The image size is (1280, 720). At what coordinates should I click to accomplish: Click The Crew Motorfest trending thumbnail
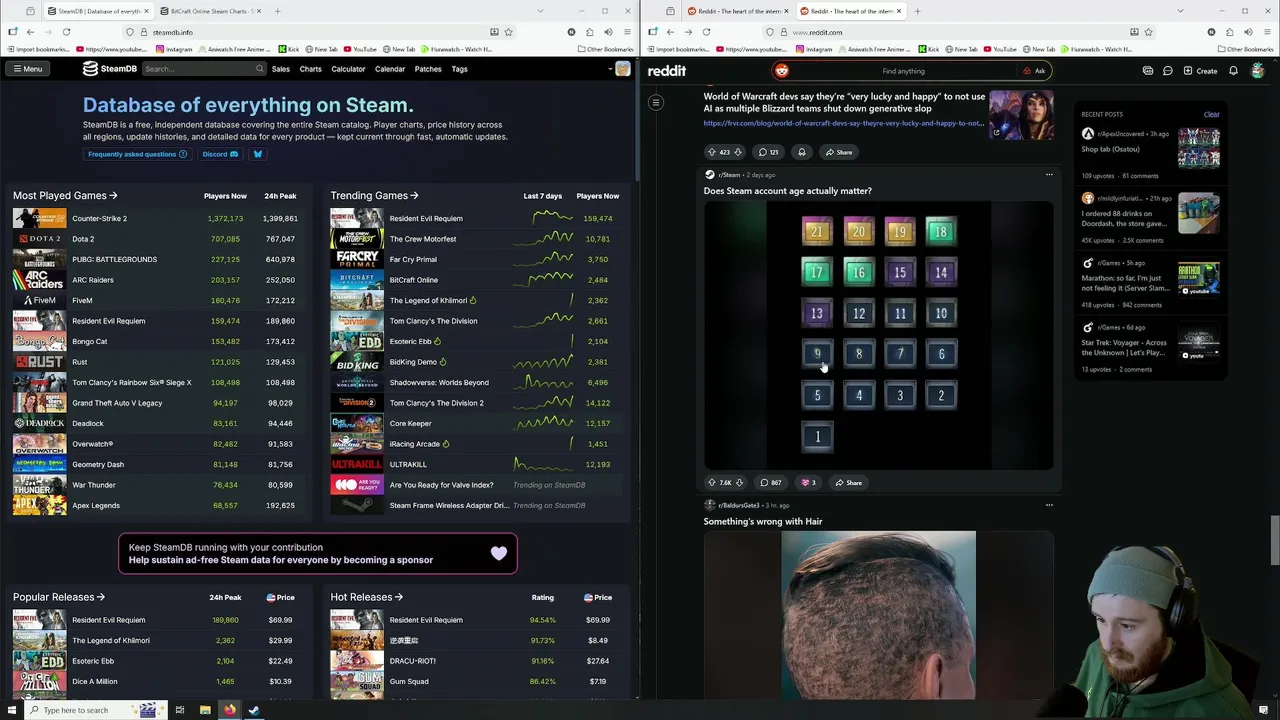(x=356, y=239)
